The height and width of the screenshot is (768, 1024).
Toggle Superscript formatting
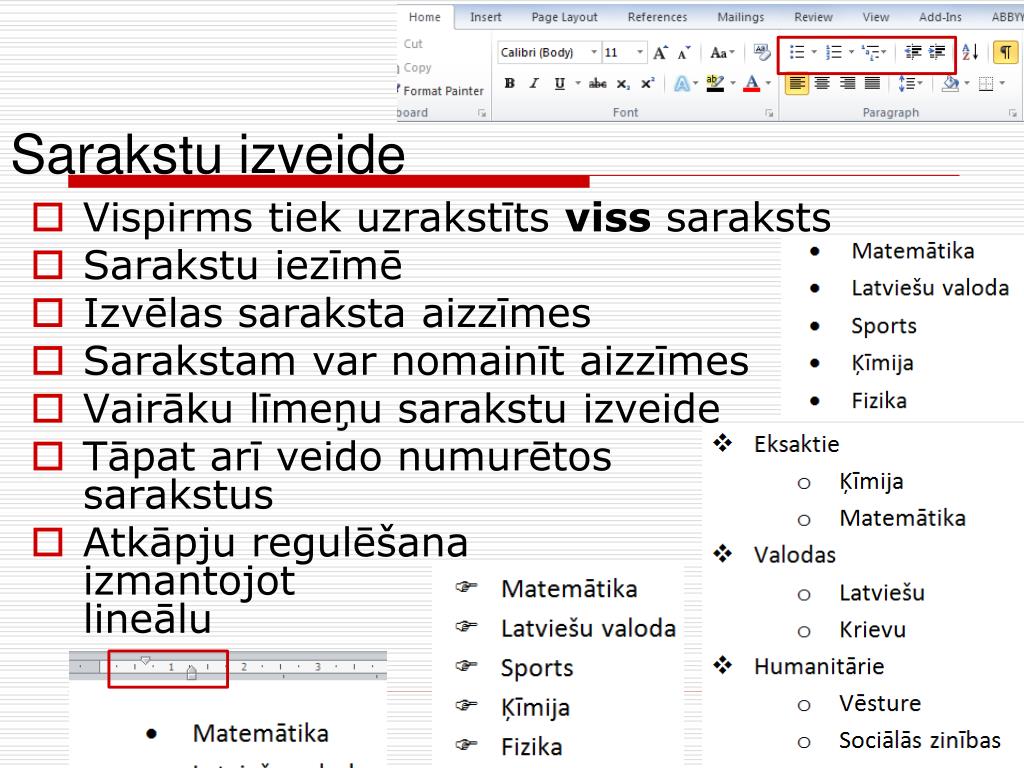point(647,84)
